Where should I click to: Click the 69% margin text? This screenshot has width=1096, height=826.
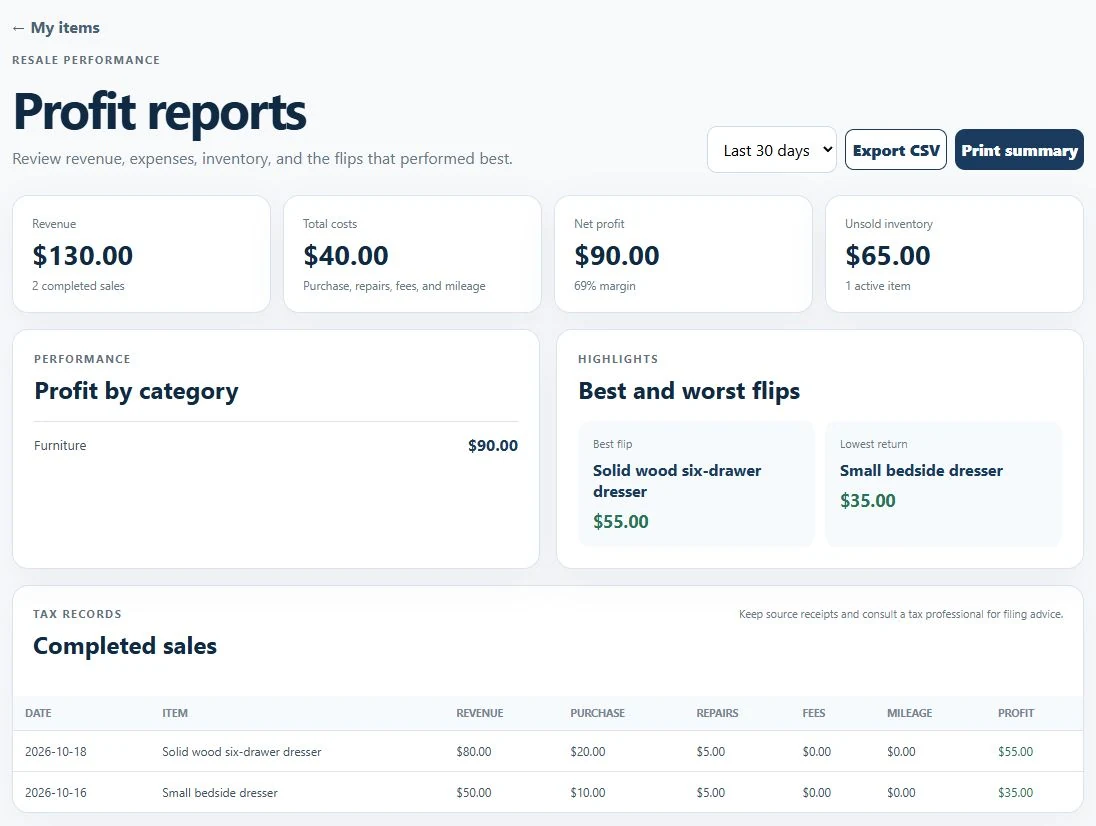pos(605,286)
